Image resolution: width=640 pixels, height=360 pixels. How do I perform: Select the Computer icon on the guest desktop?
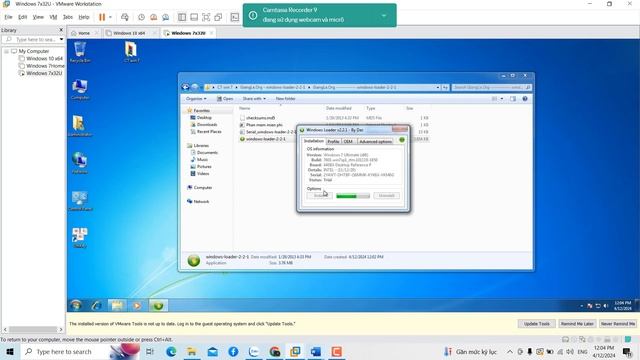click(x=80, y=89)
